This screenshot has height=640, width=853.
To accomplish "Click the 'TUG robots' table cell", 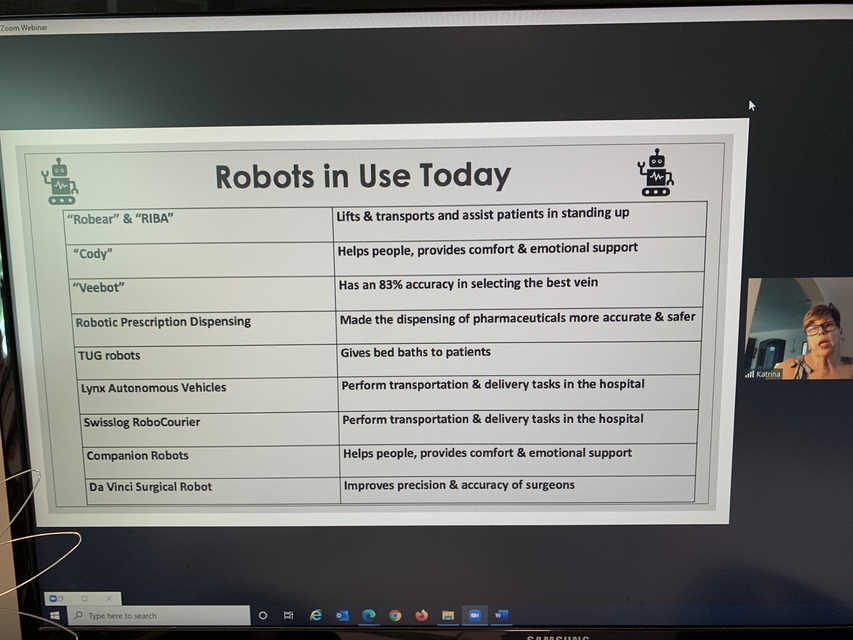I will click(x=207, y=361).
